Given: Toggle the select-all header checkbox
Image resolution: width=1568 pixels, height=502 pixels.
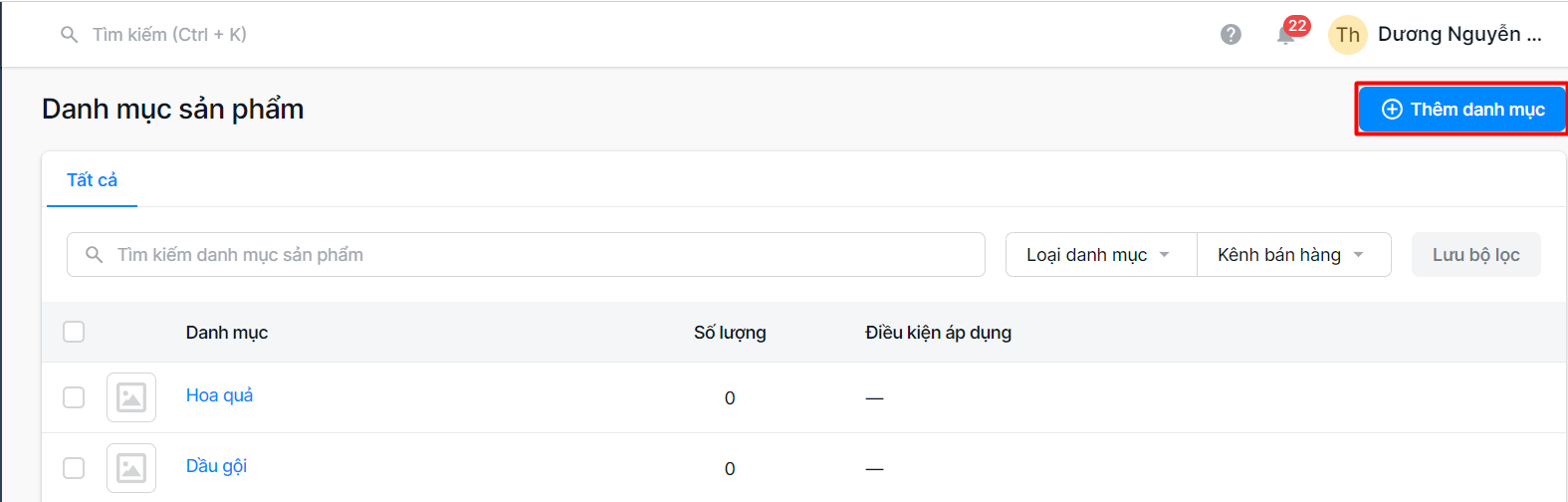Looking at the screenshot, I should (74, 332).
